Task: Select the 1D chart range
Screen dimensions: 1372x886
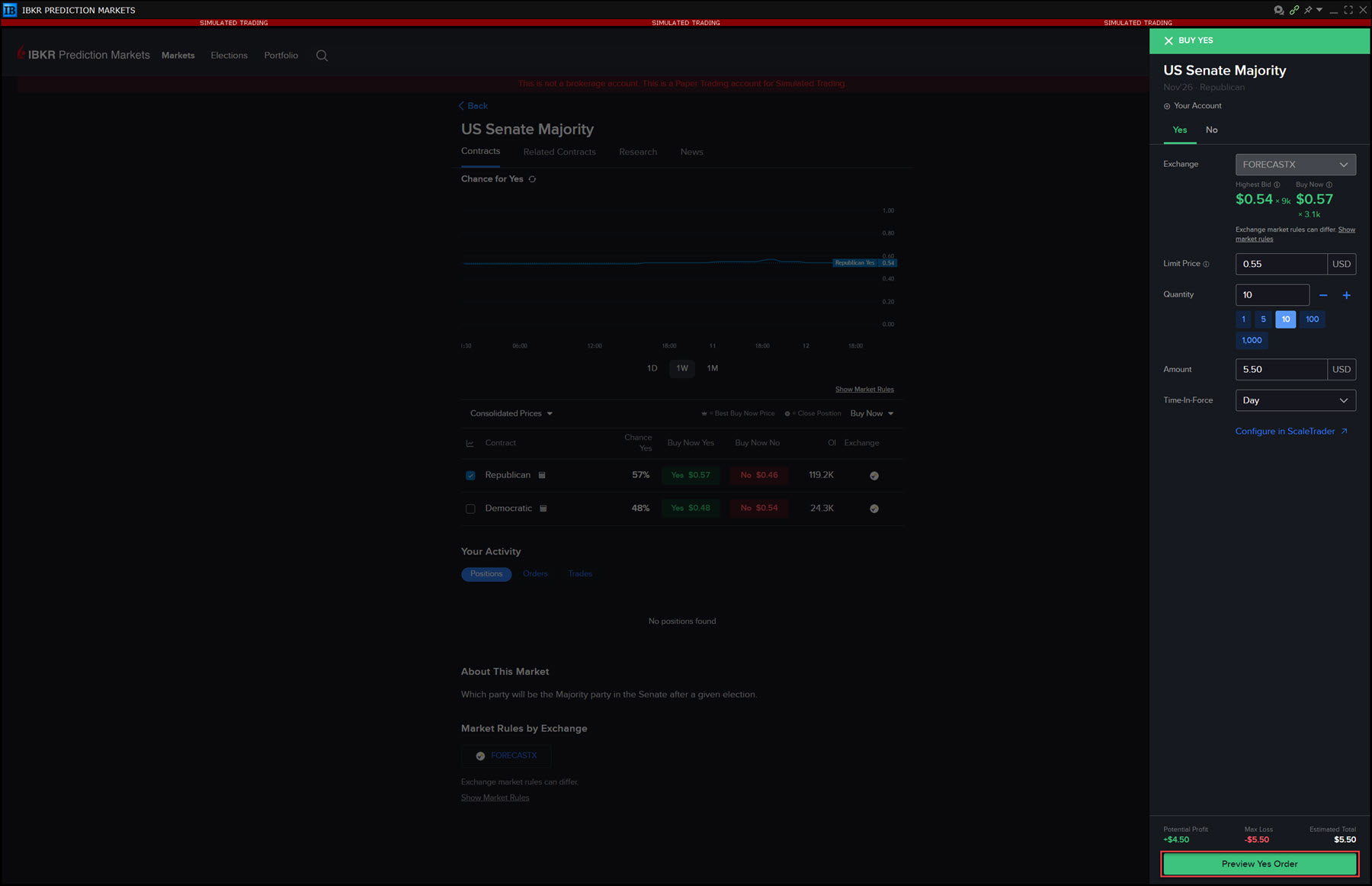Action: (x=652, y=368)
